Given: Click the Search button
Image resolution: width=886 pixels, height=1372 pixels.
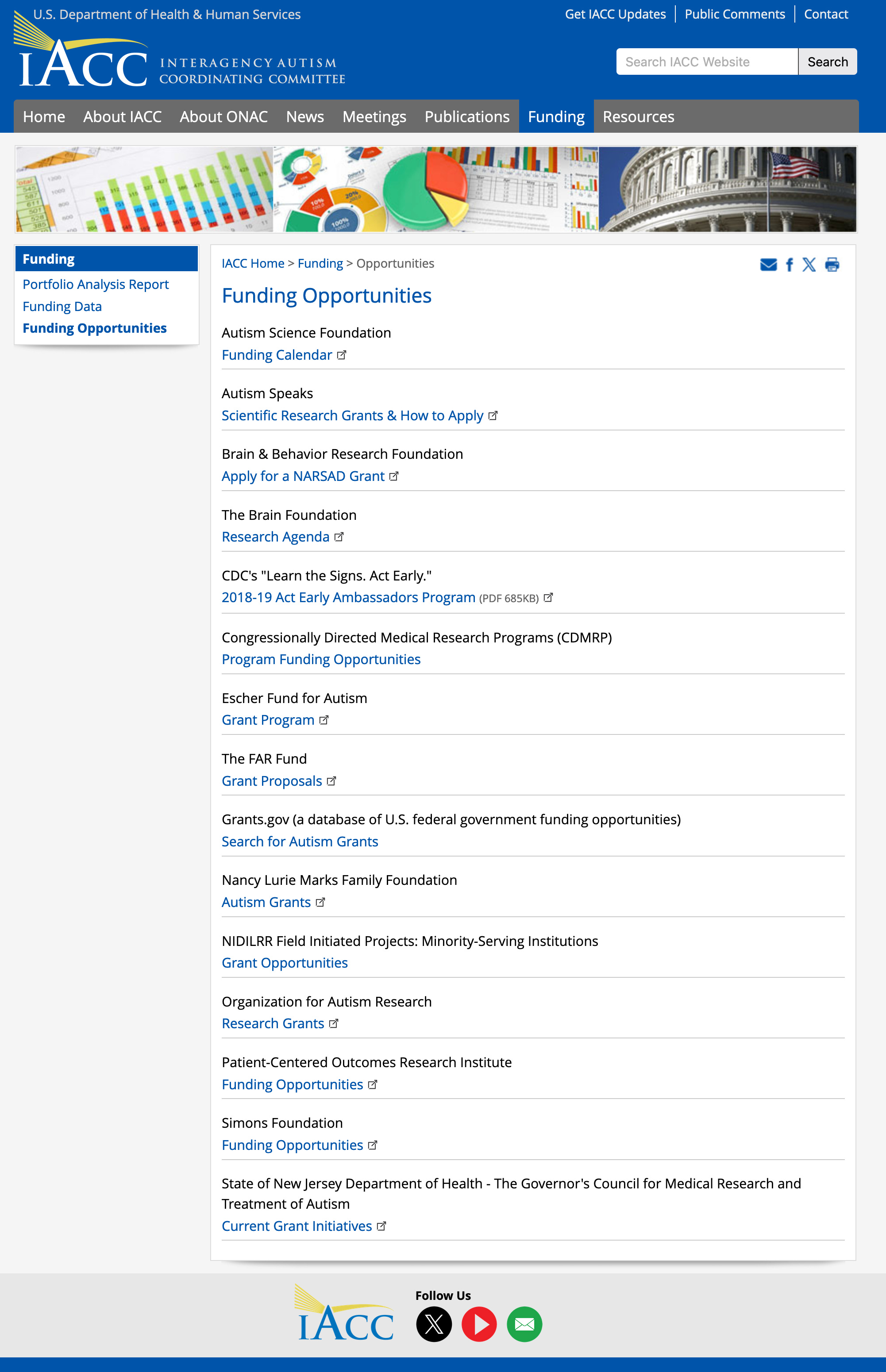Looking at the screenshot, I should [x=827, y=61].
